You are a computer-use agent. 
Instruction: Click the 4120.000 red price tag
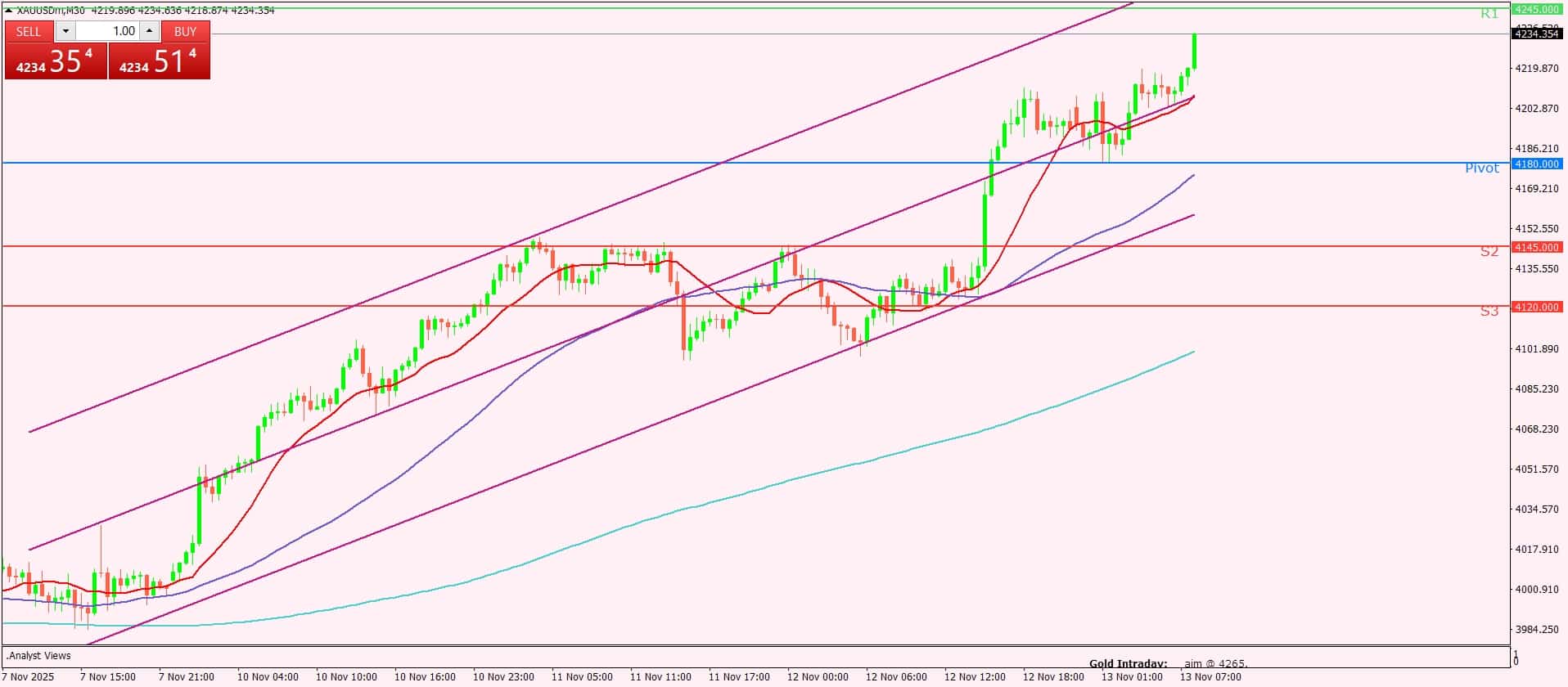(1536, 307)
